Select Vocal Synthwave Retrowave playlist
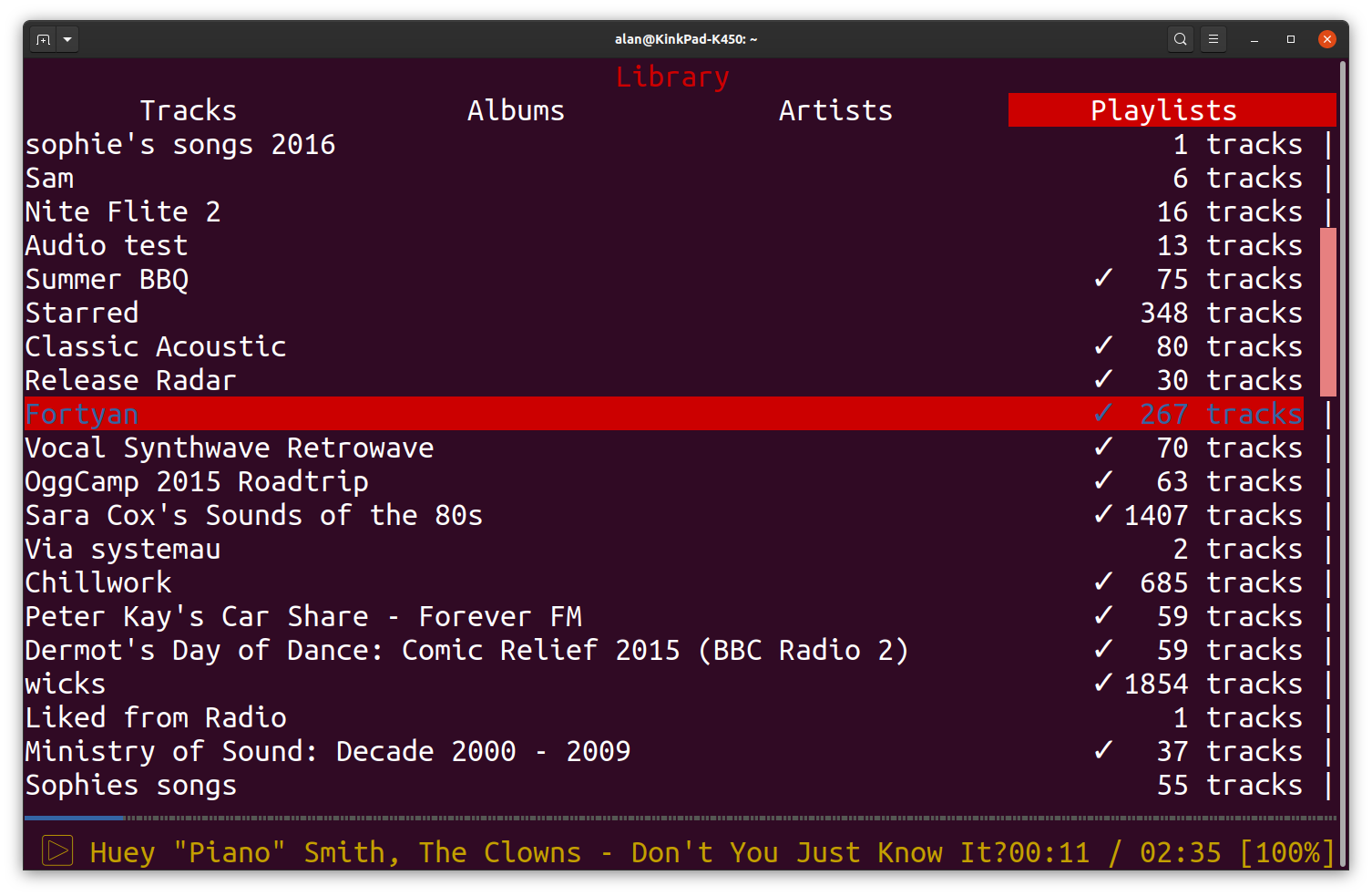Viewport: 1372px width, 896px height. point(229,448)
